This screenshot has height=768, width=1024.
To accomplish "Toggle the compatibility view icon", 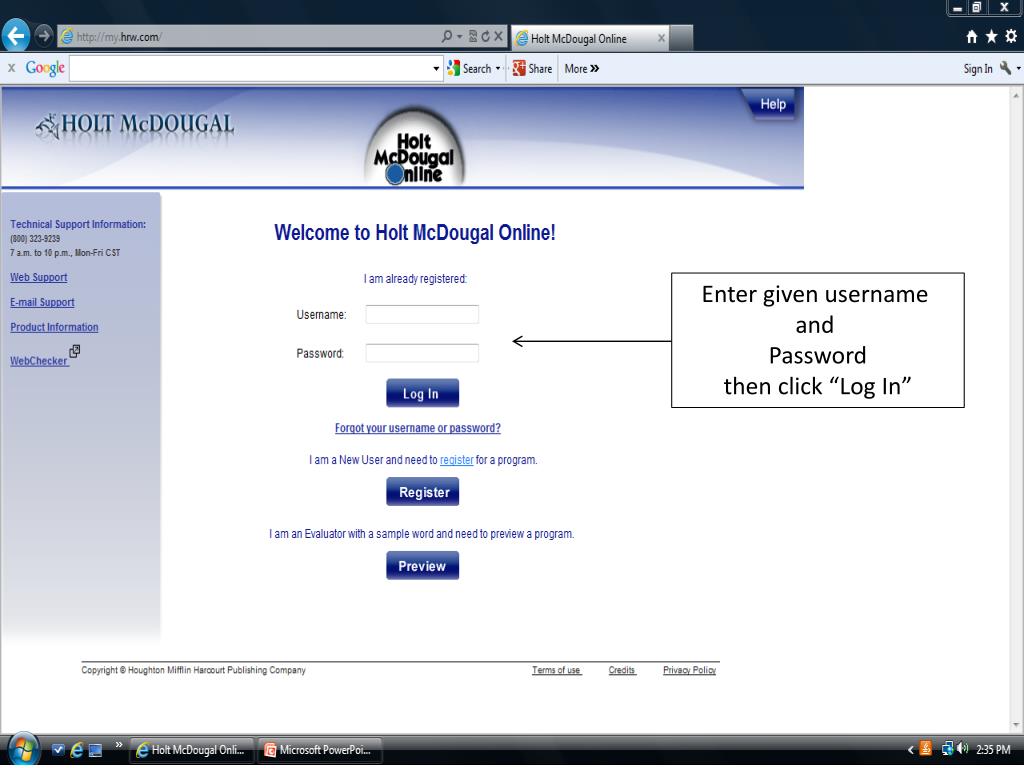I will [473, 37].
